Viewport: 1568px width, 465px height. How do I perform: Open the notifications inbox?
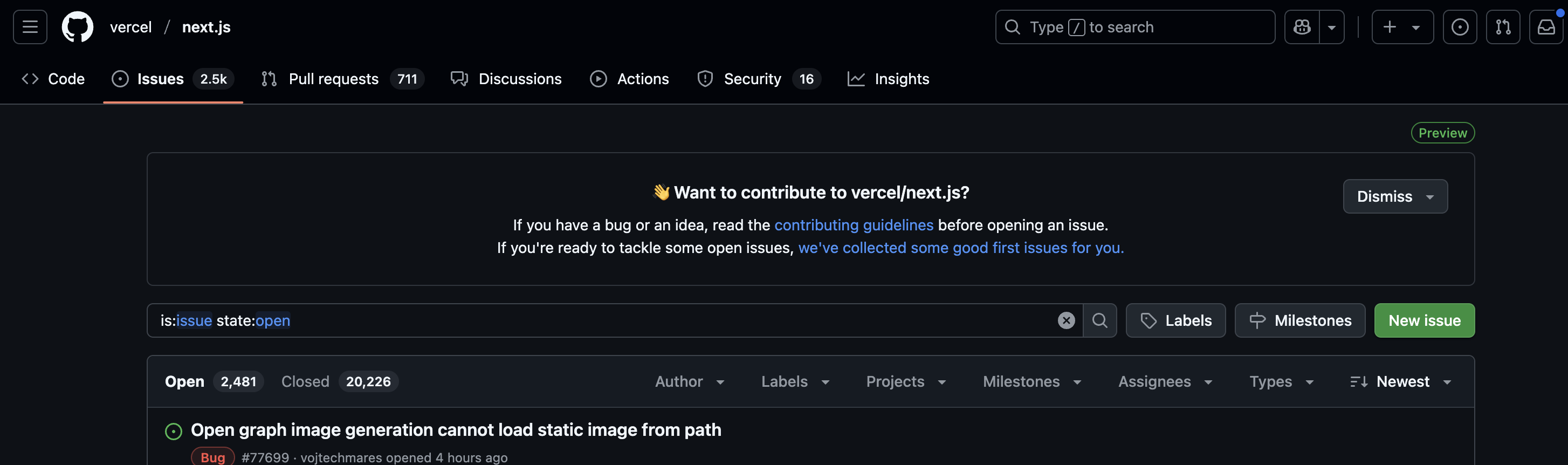tap(1546, 27)
